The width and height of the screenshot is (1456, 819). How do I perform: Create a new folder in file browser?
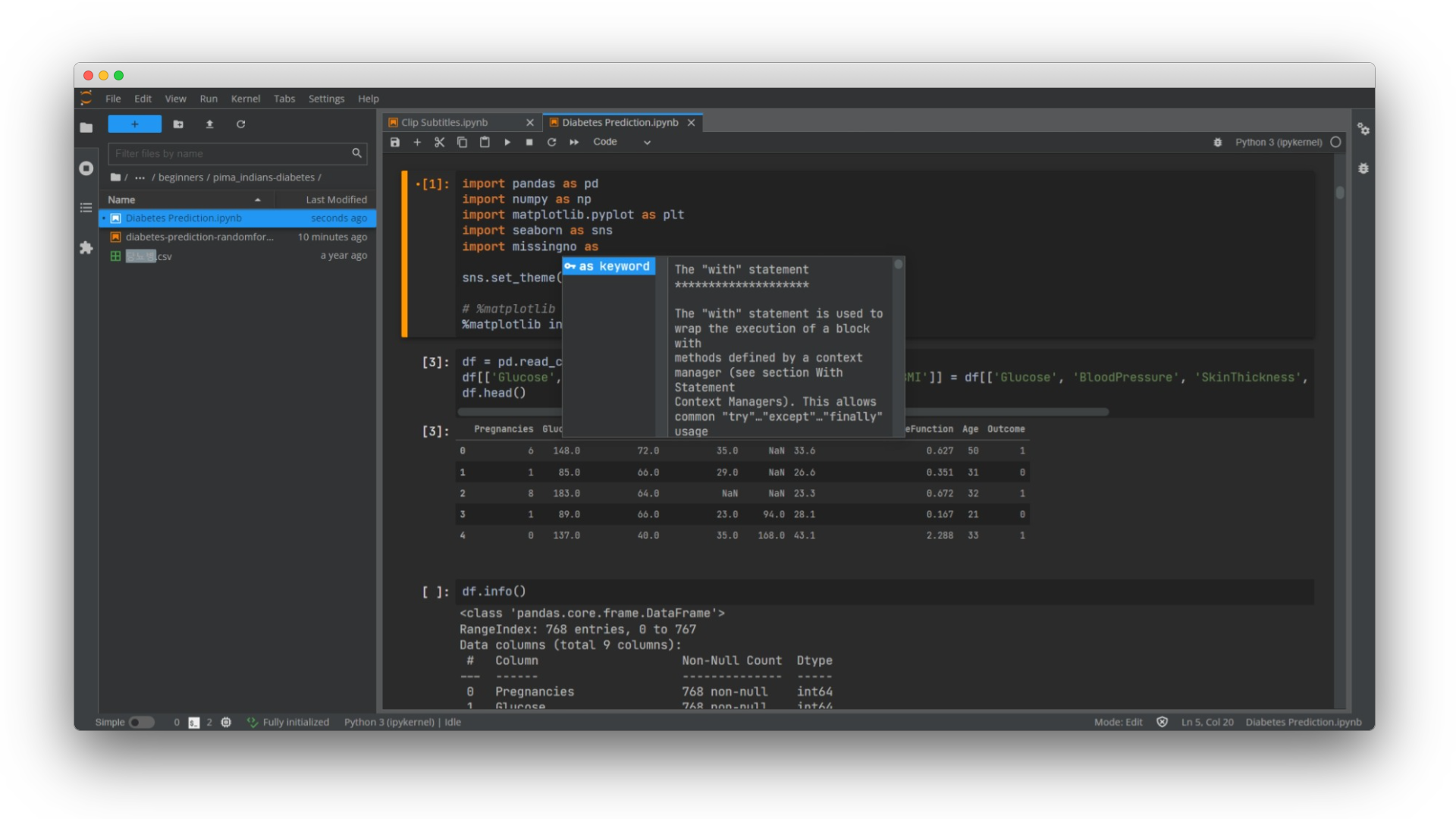tap(178, 124)
